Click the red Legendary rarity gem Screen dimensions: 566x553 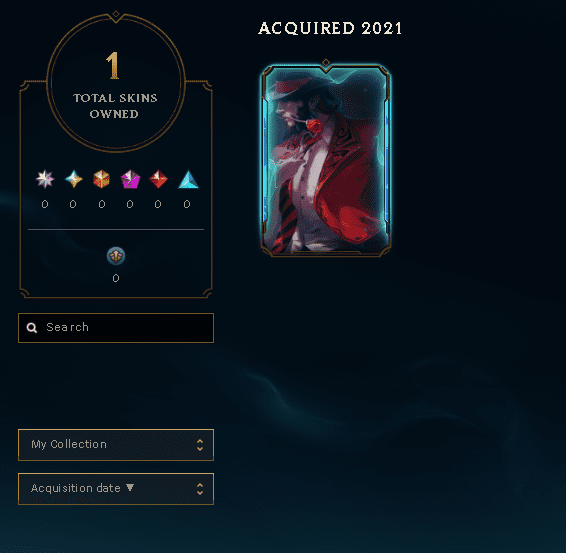point(158,179)
